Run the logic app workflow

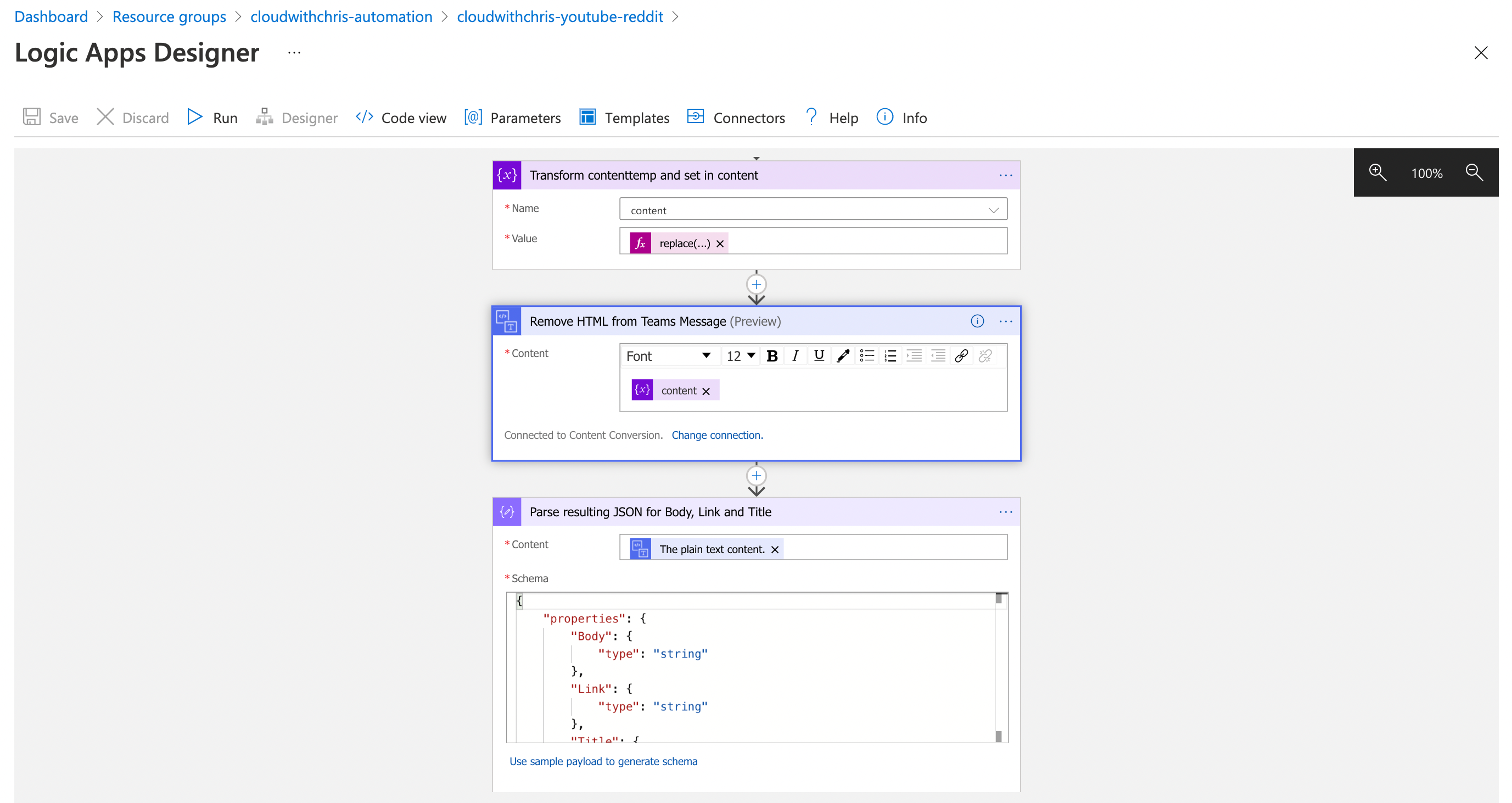[212, 118]
